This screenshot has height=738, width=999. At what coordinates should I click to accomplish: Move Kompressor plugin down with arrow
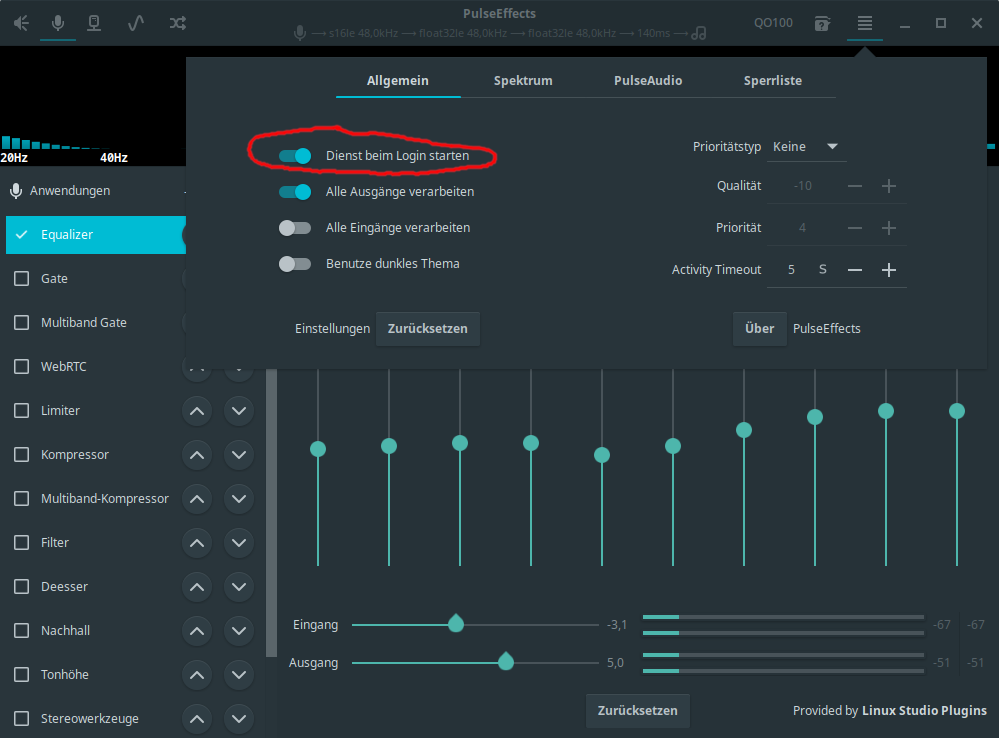pyautogui.click(x=238, y=455)
